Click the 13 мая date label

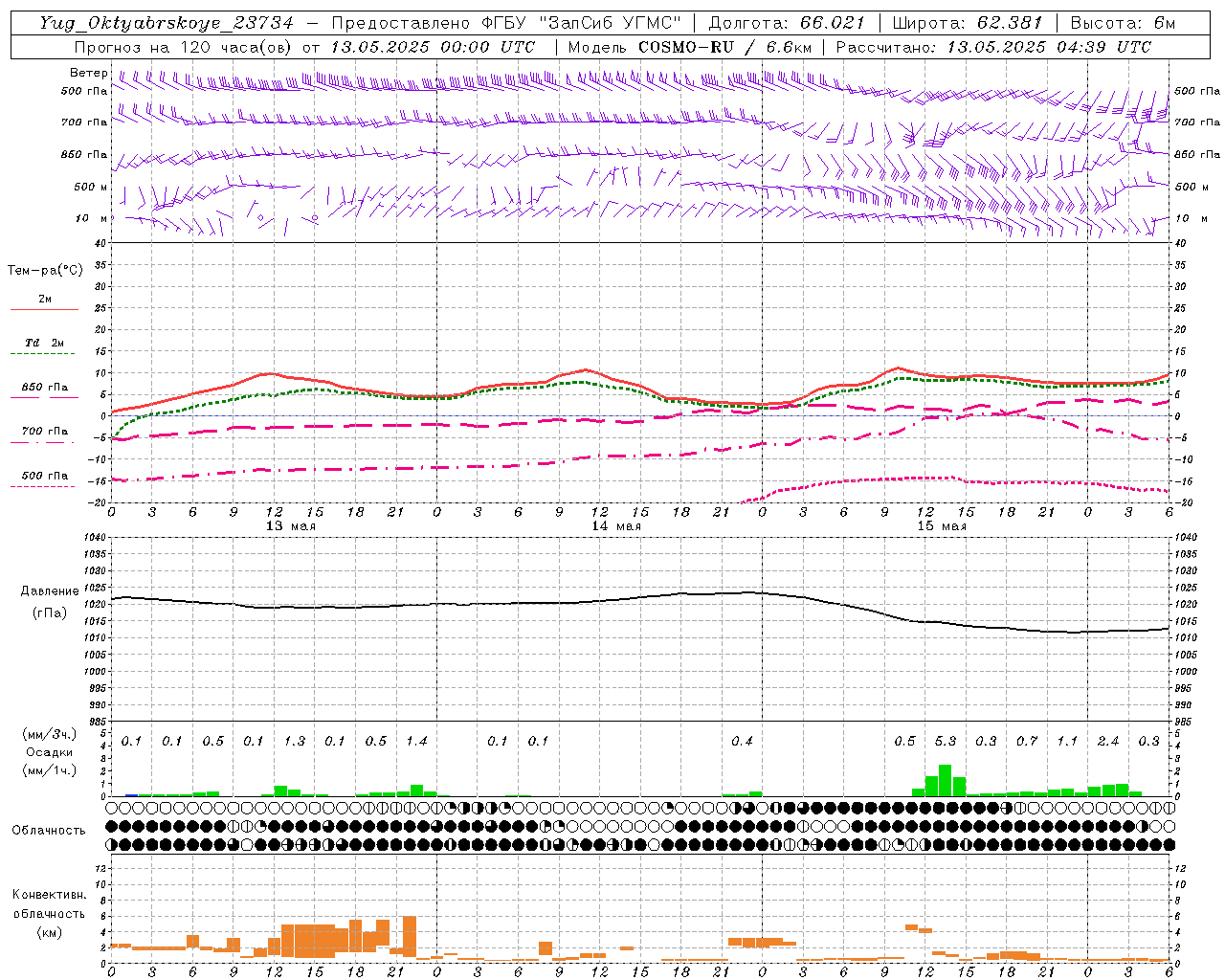[291, 526]
